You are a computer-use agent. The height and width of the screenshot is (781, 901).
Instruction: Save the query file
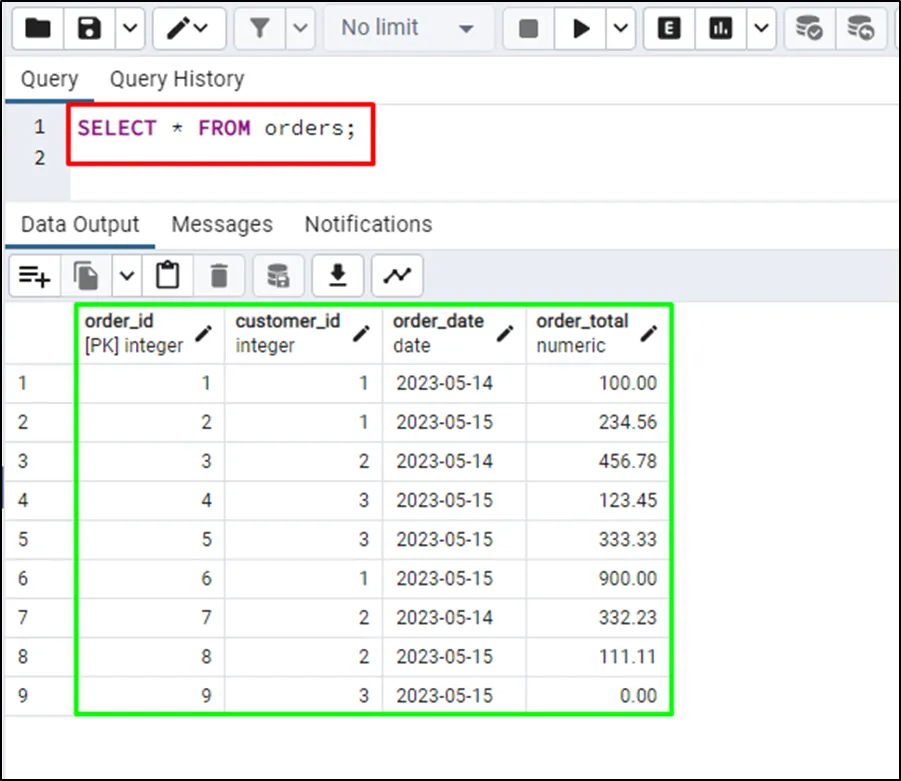tap(90, 28)
